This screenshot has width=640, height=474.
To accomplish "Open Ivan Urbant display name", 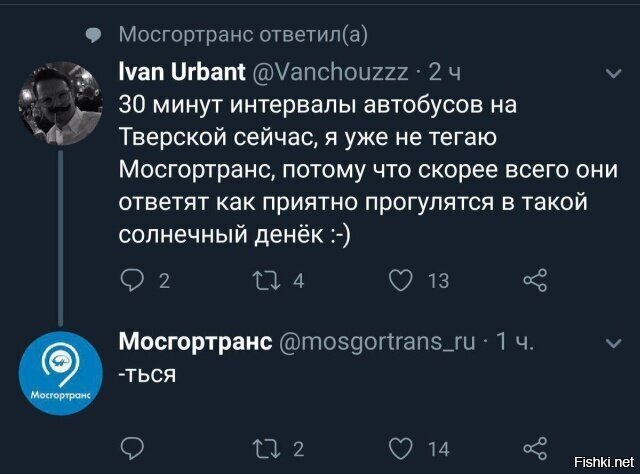I will coord(183,74).
